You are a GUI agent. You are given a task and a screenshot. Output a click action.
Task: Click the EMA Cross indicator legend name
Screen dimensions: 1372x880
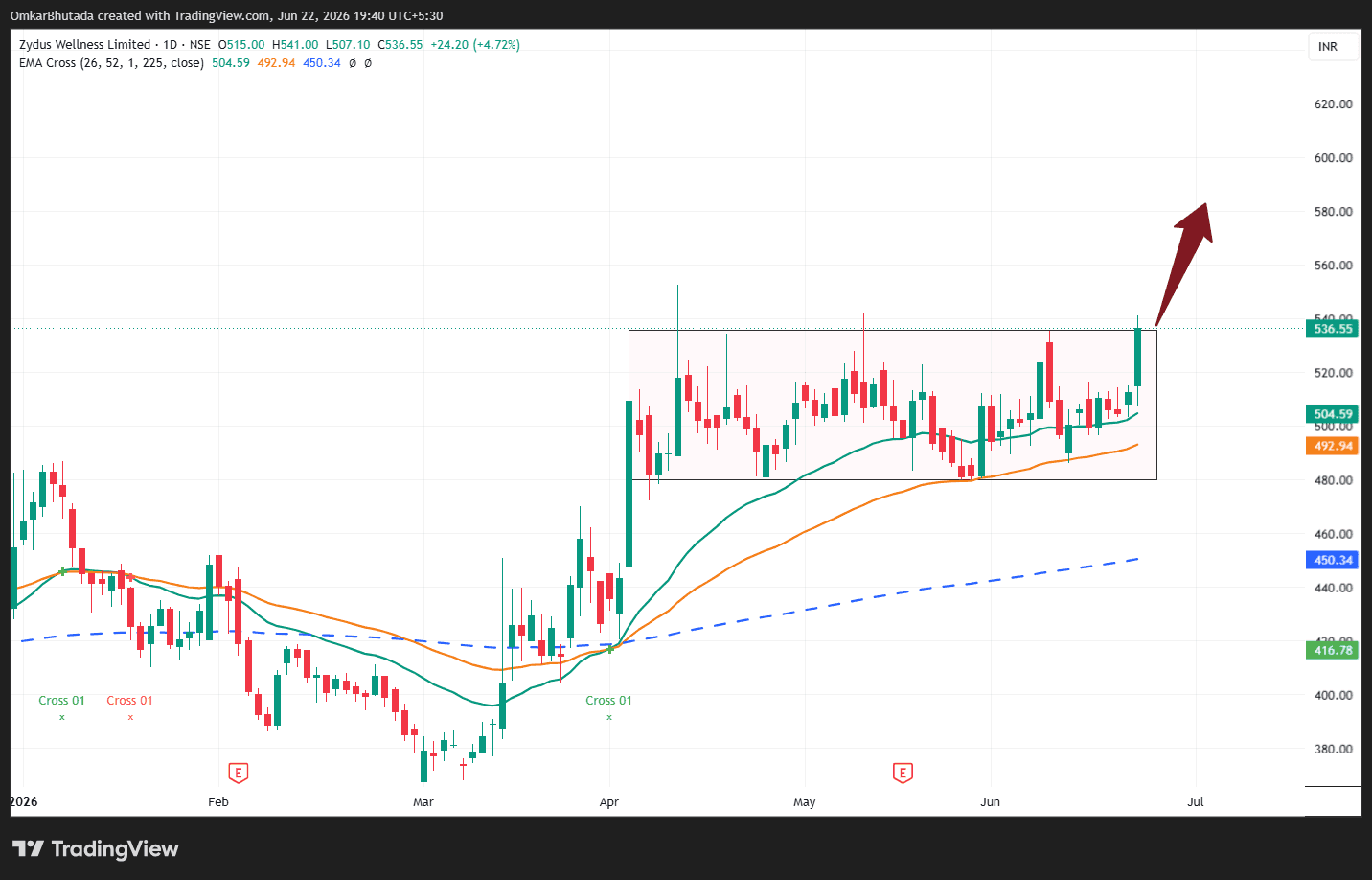111,63
